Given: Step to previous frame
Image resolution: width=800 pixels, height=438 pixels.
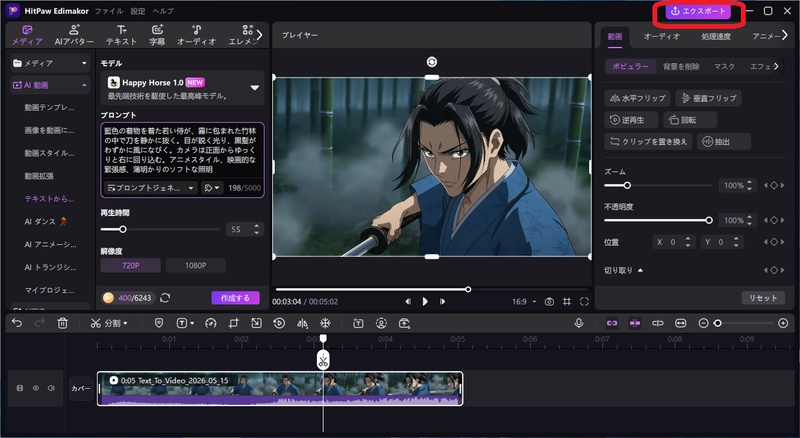Looking at the screenshot, I should (408, 302).
